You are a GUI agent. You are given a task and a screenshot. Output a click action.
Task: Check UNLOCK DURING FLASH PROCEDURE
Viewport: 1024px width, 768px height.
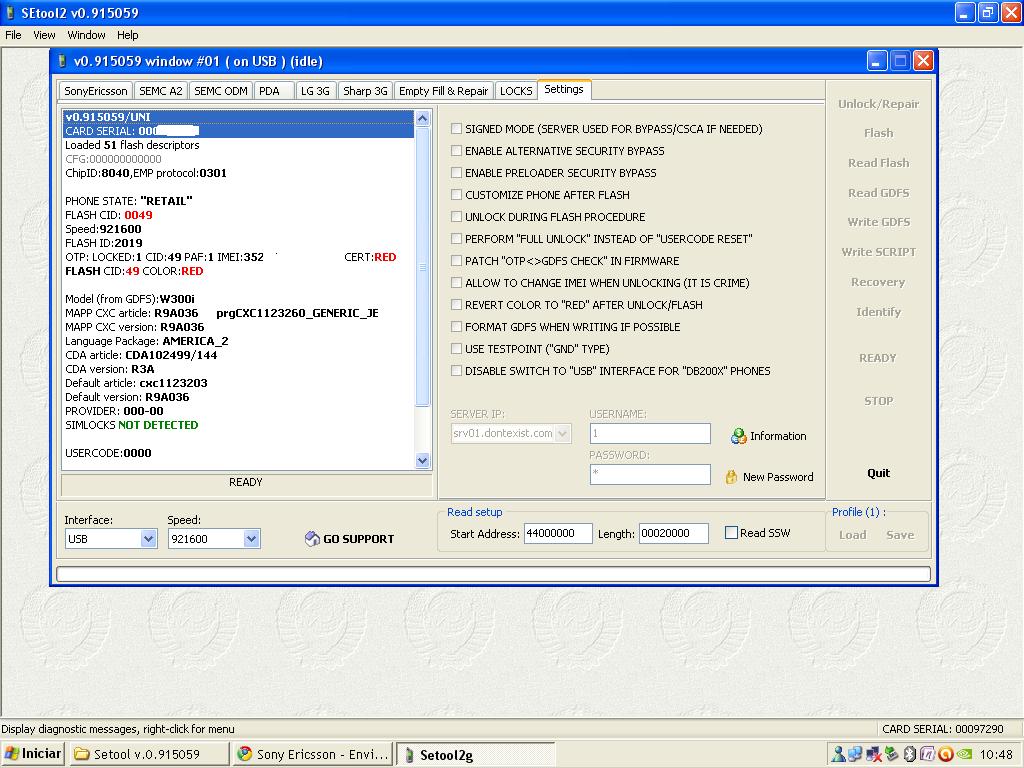(x=456, y=217)
